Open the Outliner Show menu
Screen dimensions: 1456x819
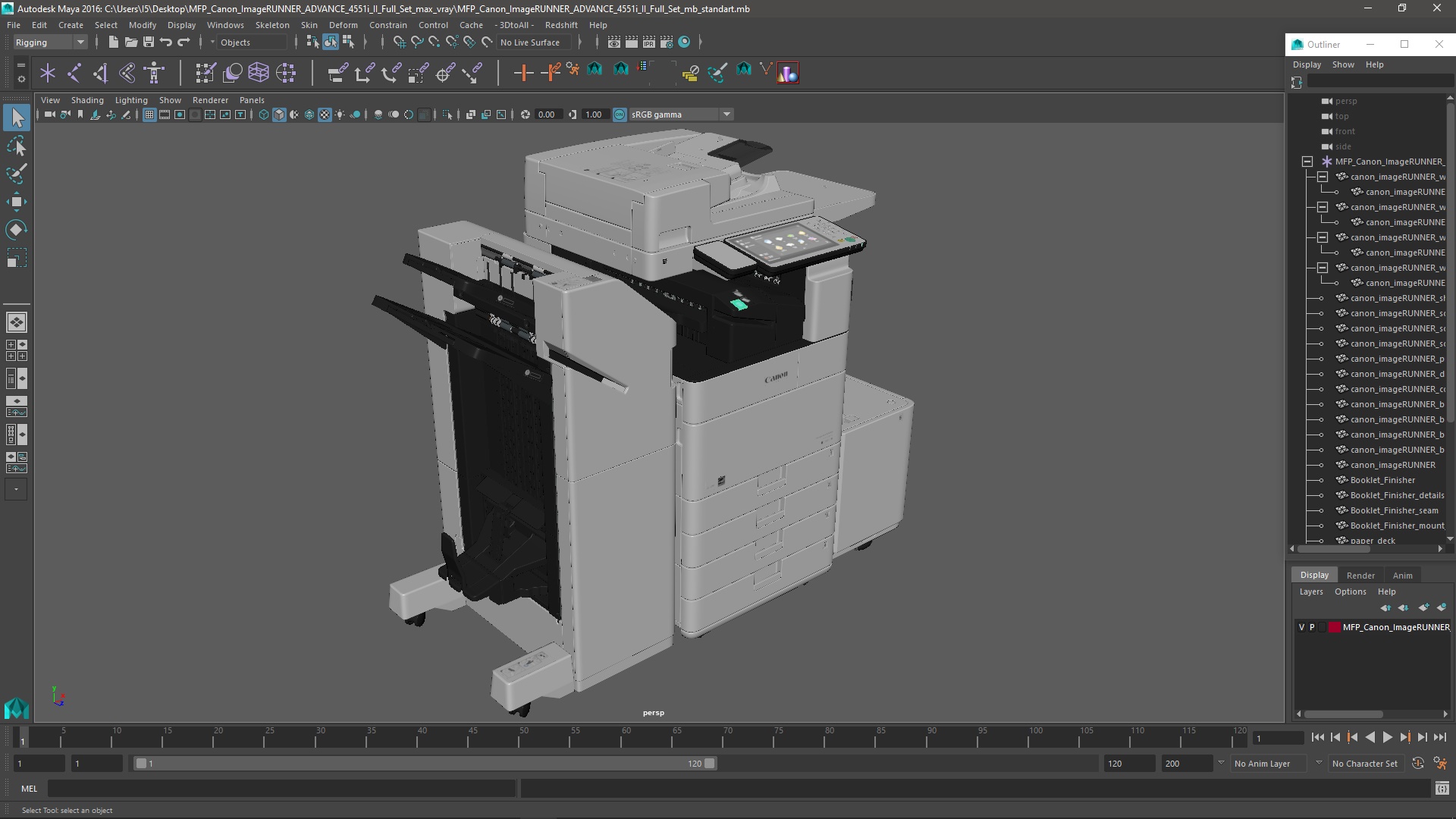(x=1343, y=64)
